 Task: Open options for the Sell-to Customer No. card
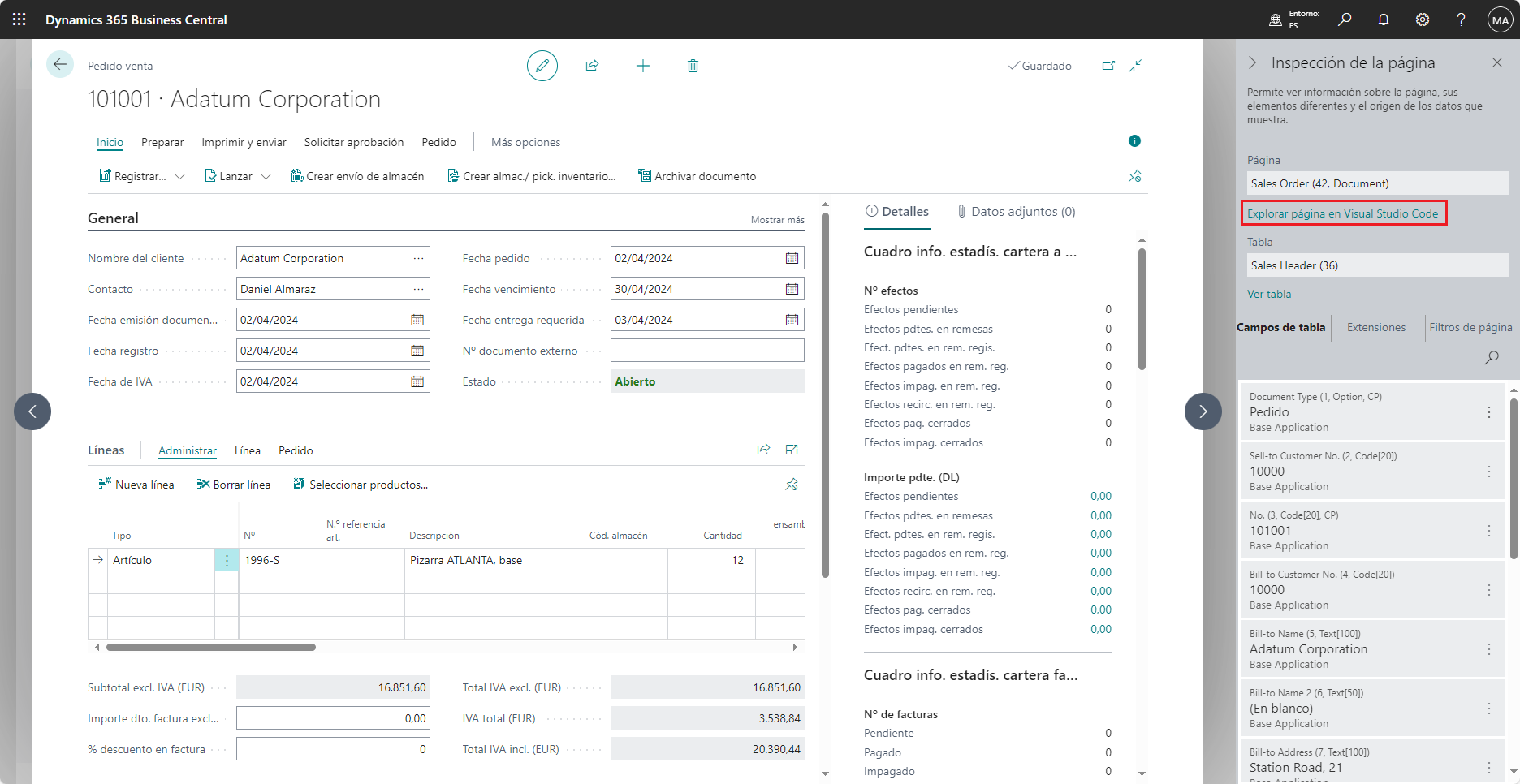[1489, 472]
